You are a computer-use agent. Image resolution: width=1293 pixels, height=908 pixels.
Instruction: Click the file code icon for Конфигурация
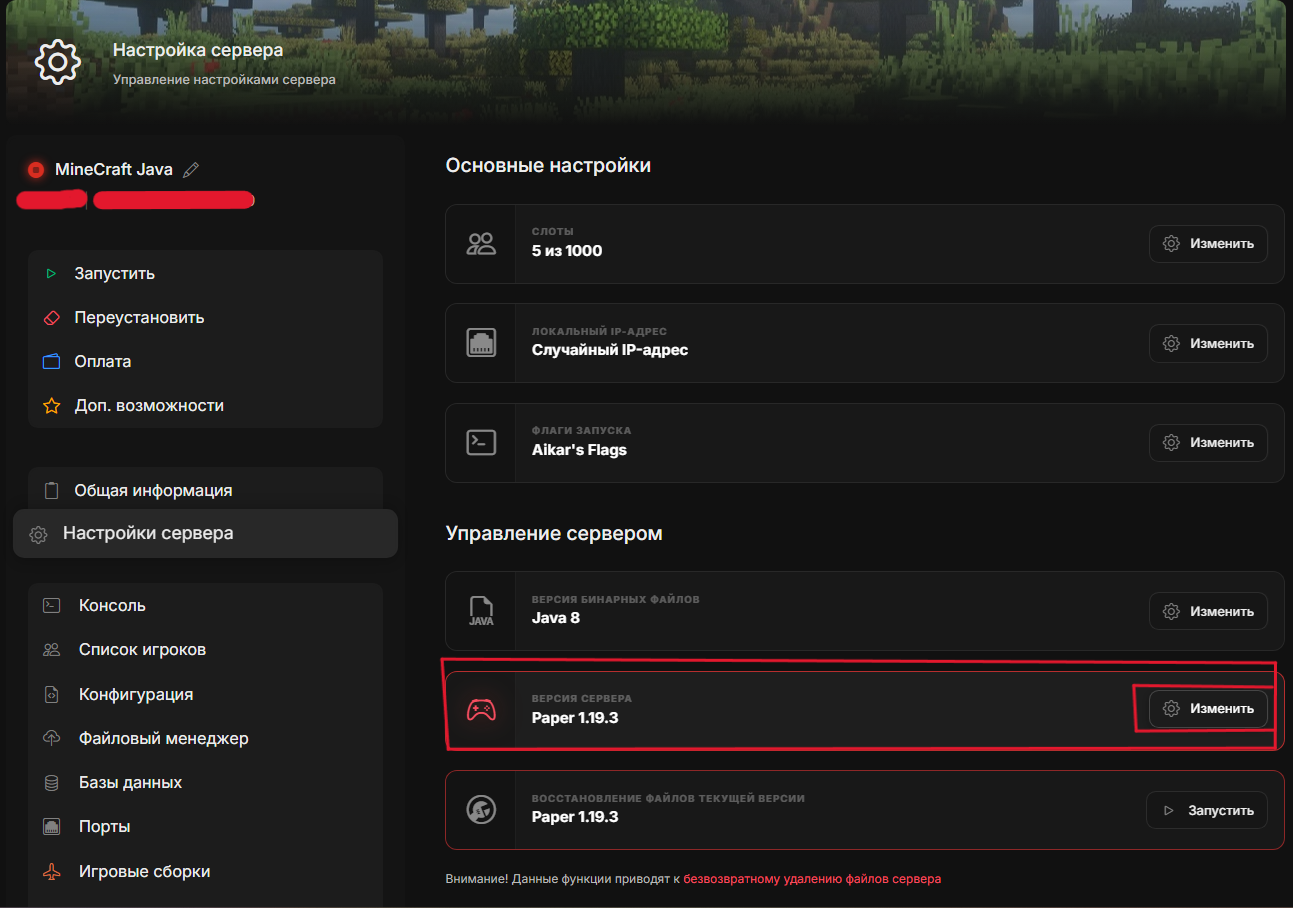[x=52, y=694]
